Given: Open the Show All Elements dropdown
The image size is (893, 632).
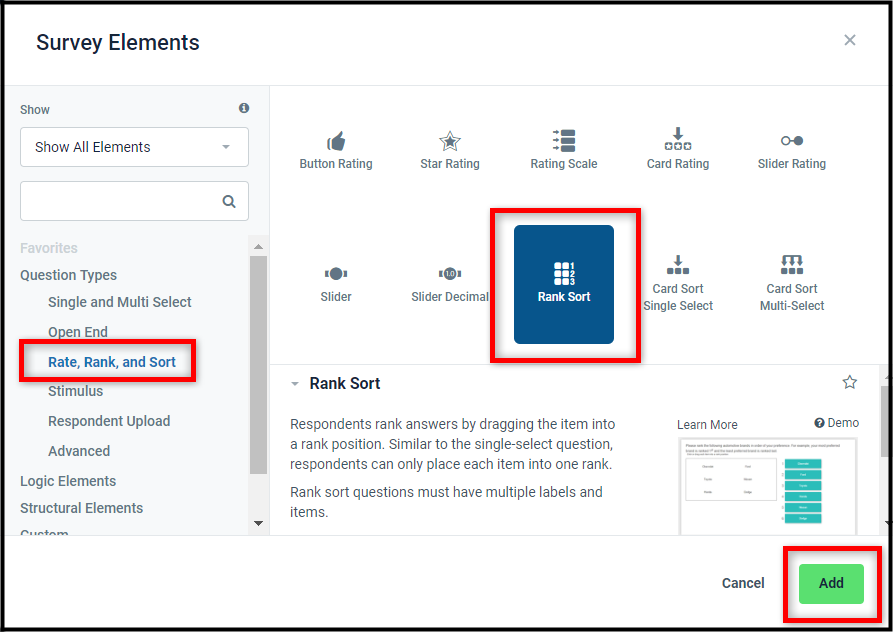Looking at the screenshot, I should (x=134, y=147).
